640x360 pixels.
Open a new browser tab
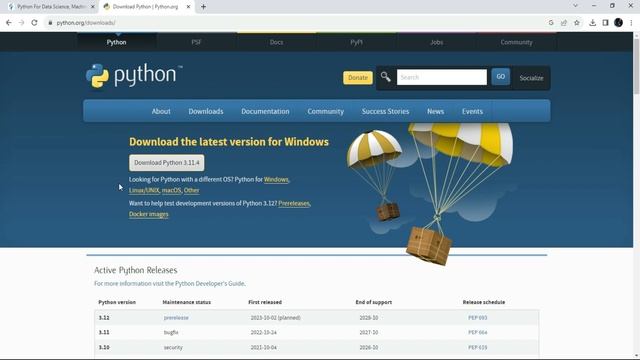(x=203, y=7)
